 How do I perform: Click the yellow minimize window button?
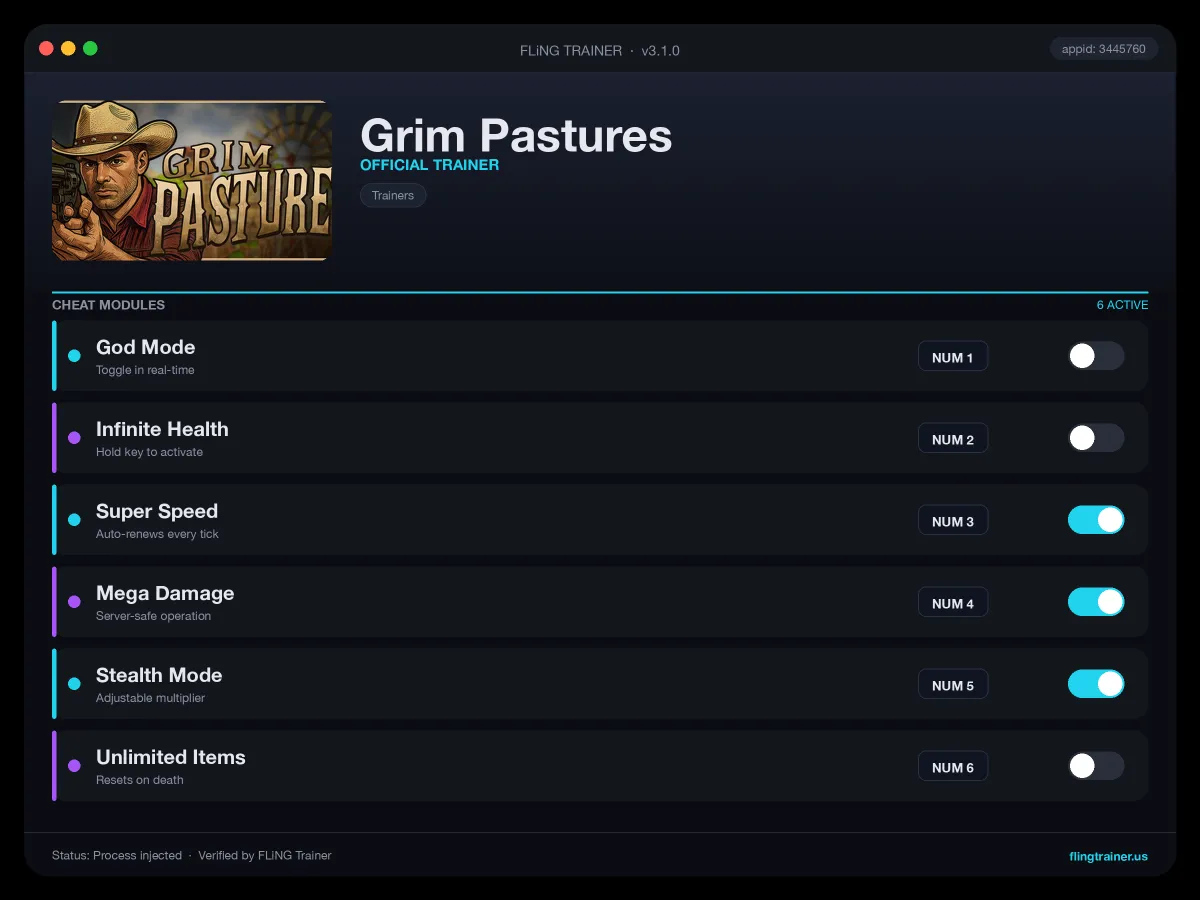[68, 48]
